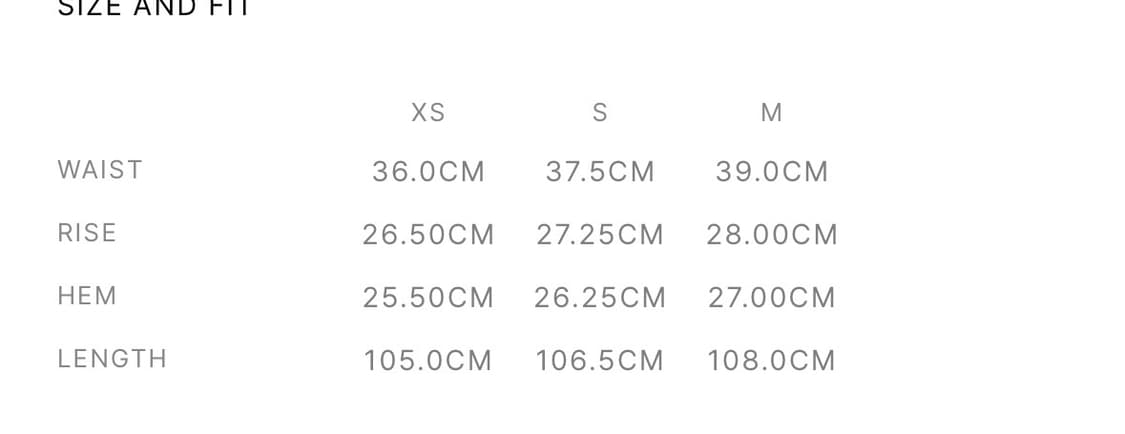
Task: Select the XS size column header
Action: click(x=428, y=113)
